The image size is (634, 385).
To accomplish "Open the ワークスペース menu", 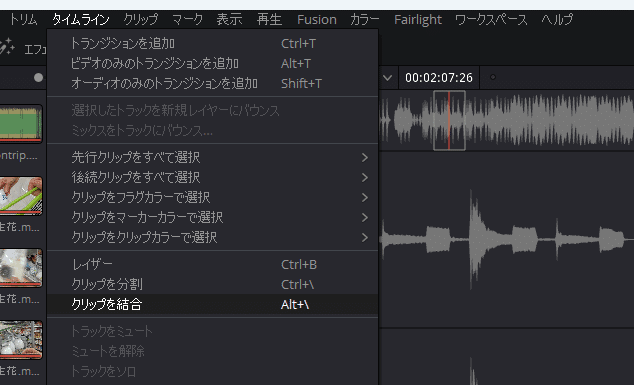I will (x=491, y=19).
